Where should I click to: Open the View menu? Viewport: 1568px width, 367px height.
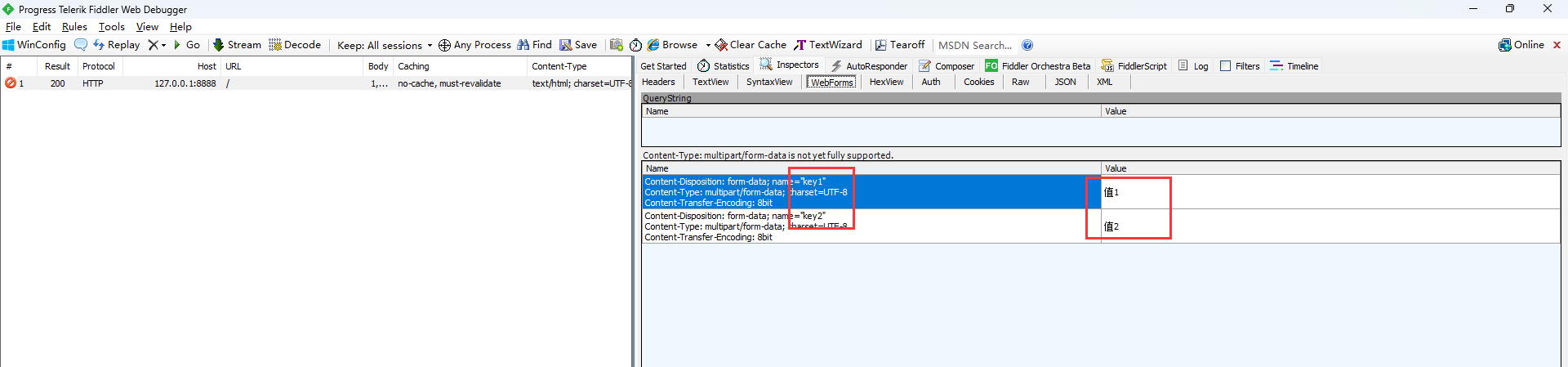click(147, 27)
